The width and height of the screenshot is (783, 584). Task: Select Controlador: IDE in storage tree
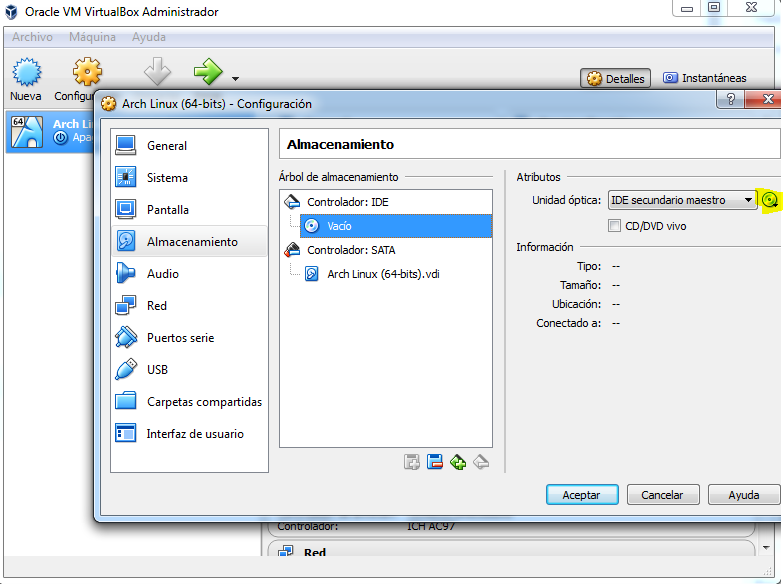346,202
